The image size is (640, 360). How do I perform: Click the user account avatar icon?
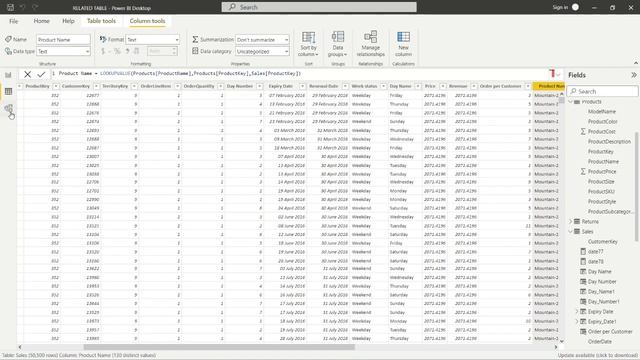tap(576, 7)
